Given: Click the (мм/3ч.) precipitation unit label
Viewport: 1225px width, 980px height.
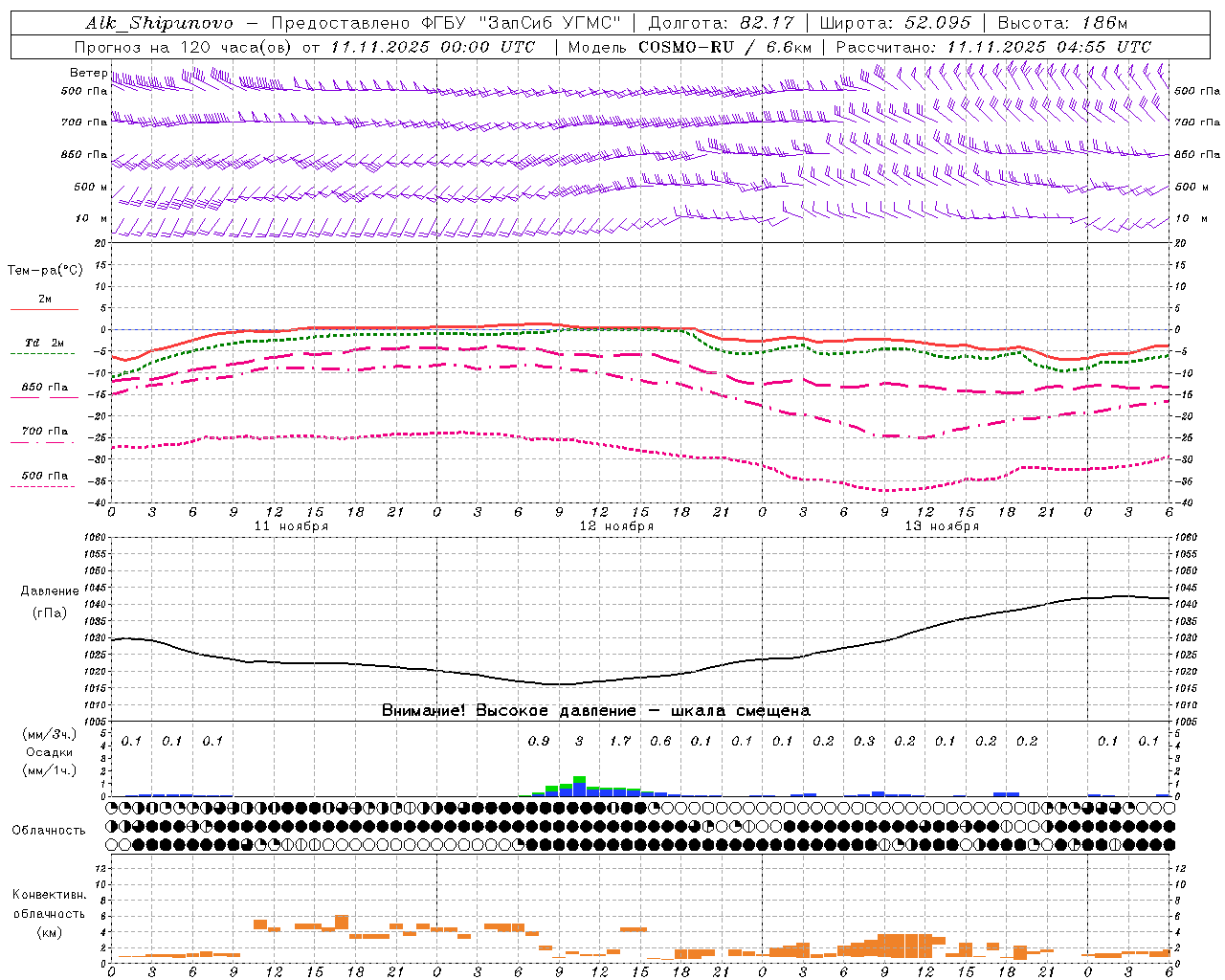Looking at the screenshot, I should coord(50,734).
